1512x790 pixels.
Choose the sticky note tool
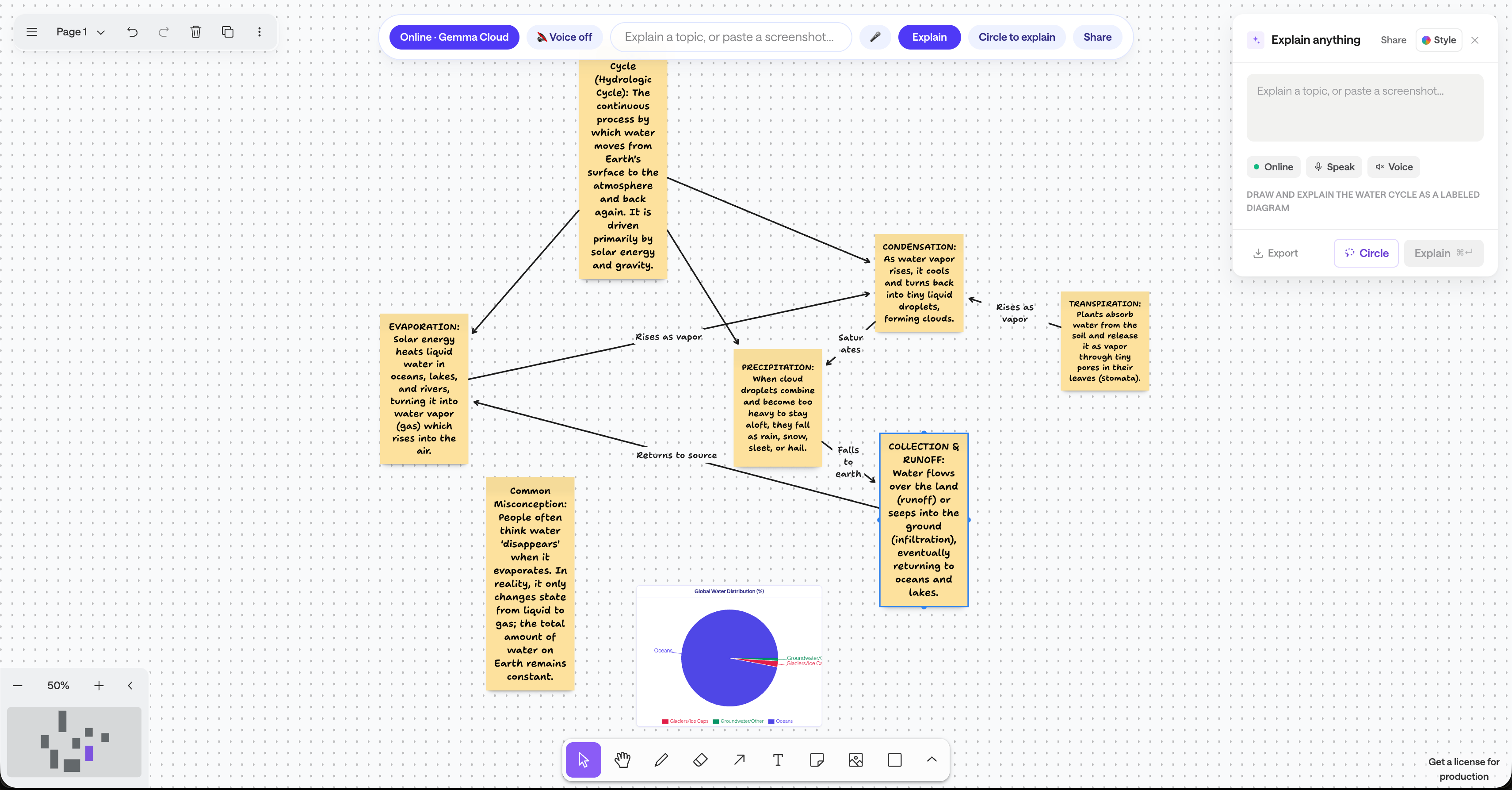pyautogui.click(x=817, y=759)
